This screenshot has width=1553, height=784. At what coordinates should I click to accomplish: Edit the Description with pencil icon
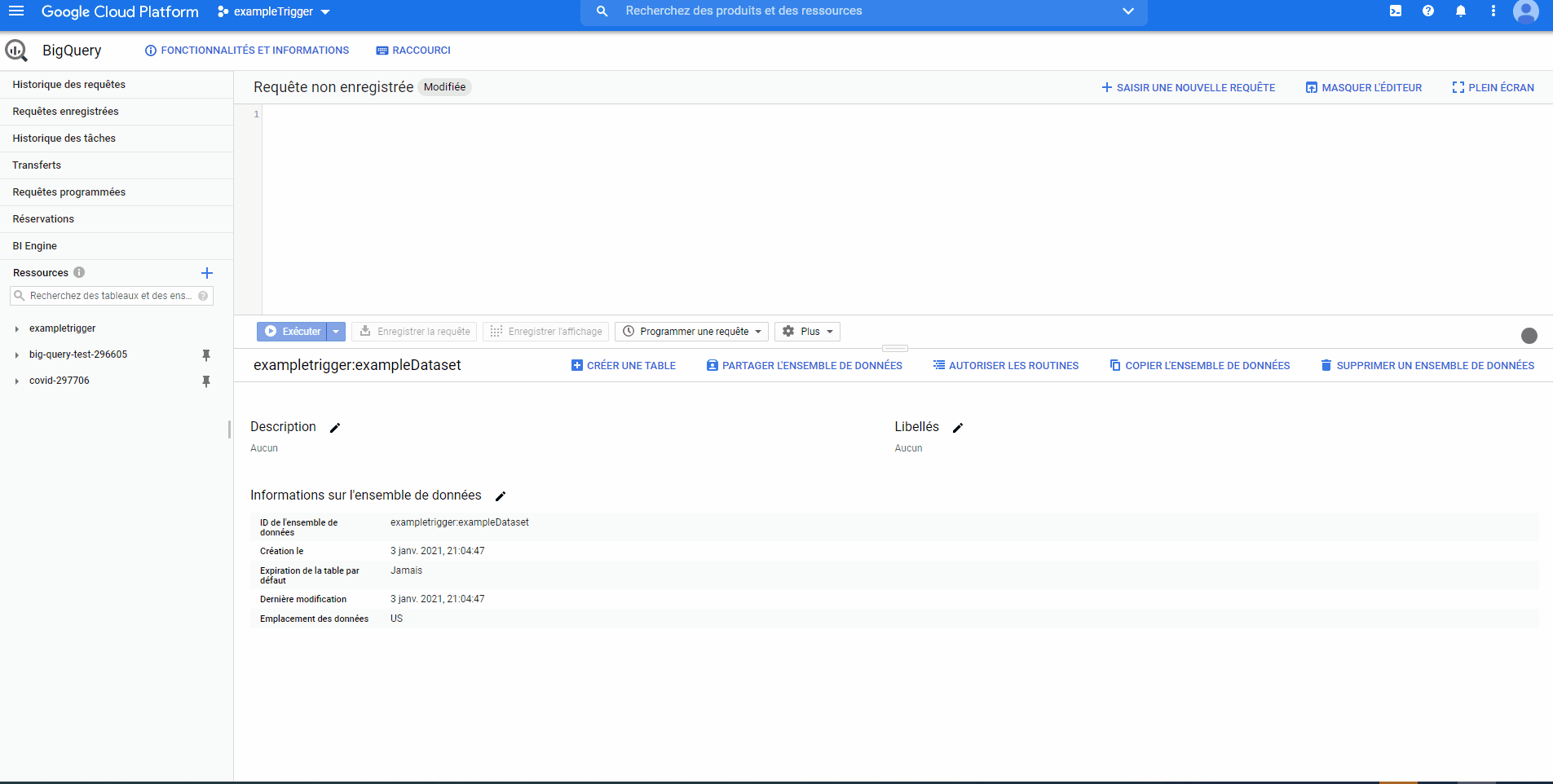click(335, 428)
